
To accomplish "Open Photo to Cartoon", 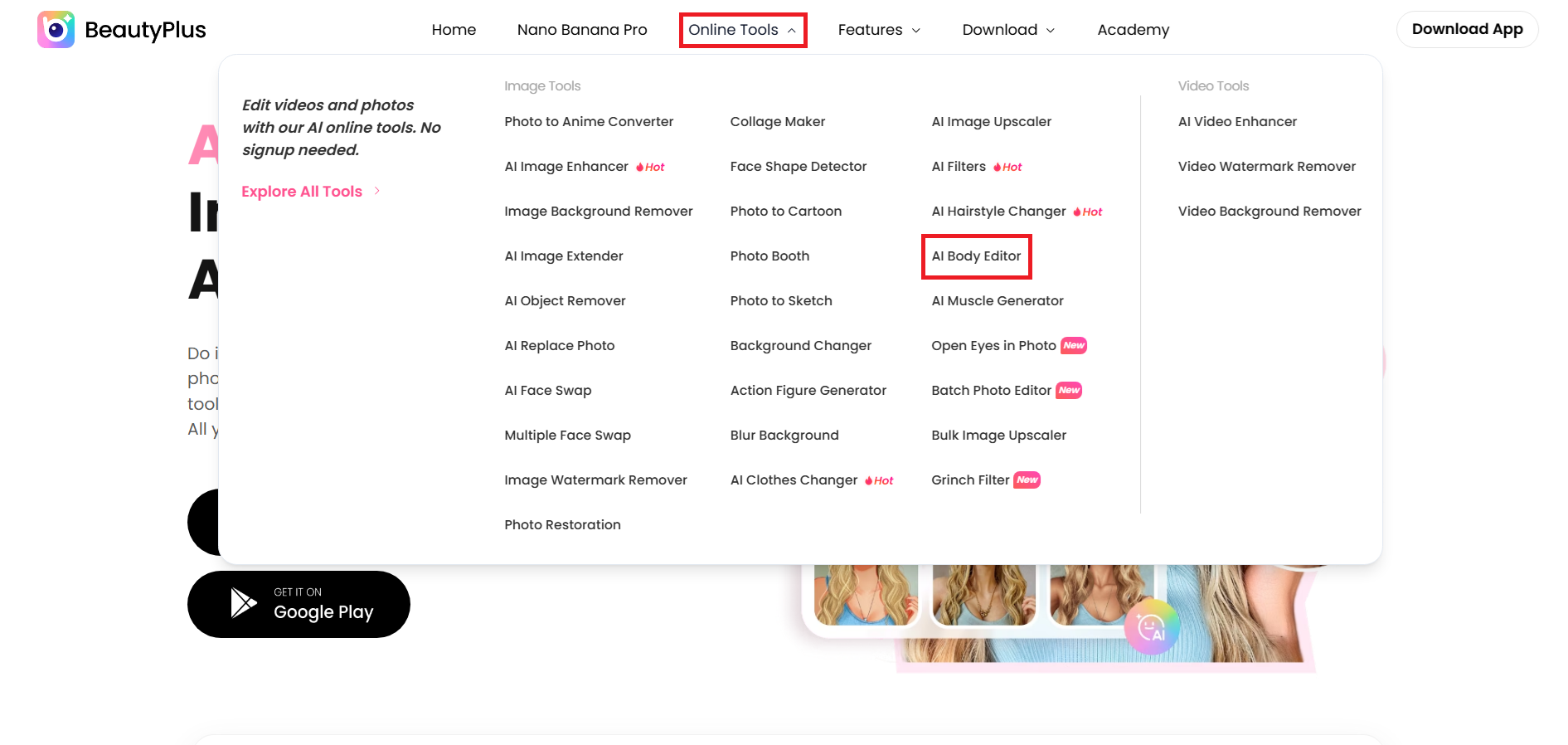I will coord(786,212).
